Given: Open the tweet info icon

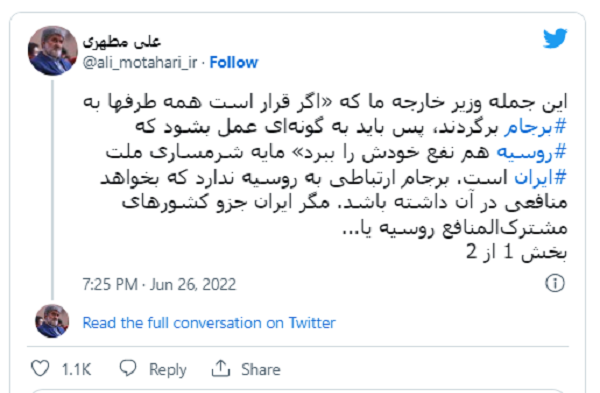Looking at the screenshot, I should point(555,283).
